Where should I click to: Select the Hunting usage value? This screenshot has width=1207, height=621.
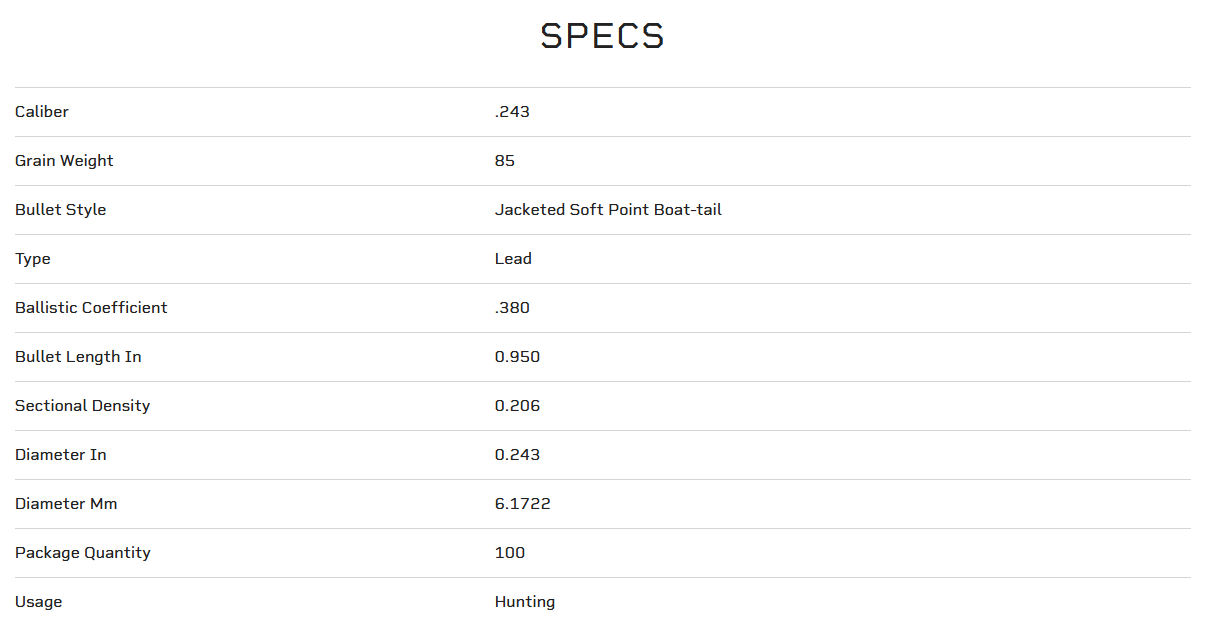(x=525, y=602)
